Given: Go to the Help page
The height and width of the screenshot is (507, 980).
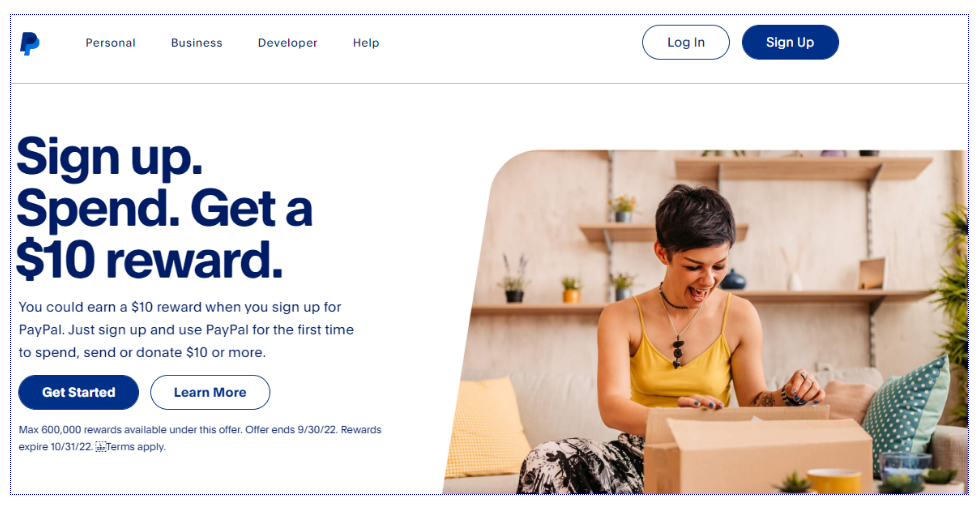Looking at the screenshot, I should [x=366, y=43].
